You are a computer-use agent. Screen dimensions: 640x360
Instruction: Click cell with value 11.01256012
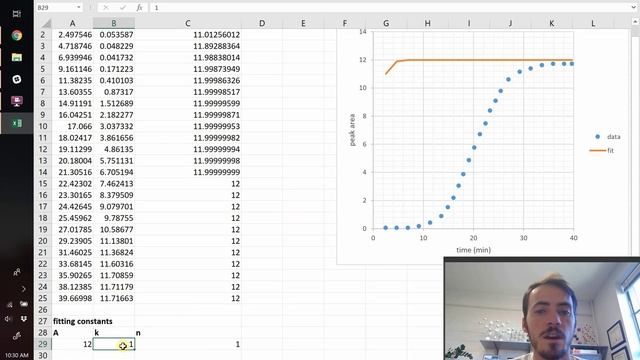coord(188,35)
